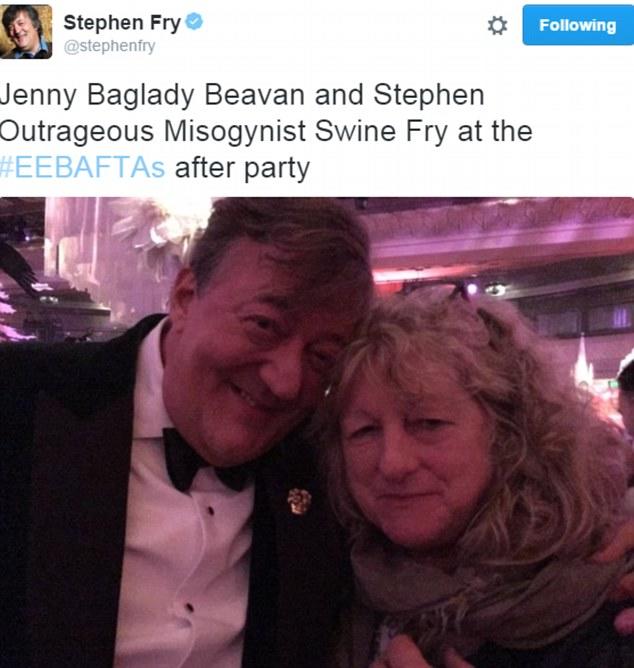The height and width of the screenshot is (668, 634).
Task: Open the #EEBAFTAs hashtag
Action: (x=82, y=167)
